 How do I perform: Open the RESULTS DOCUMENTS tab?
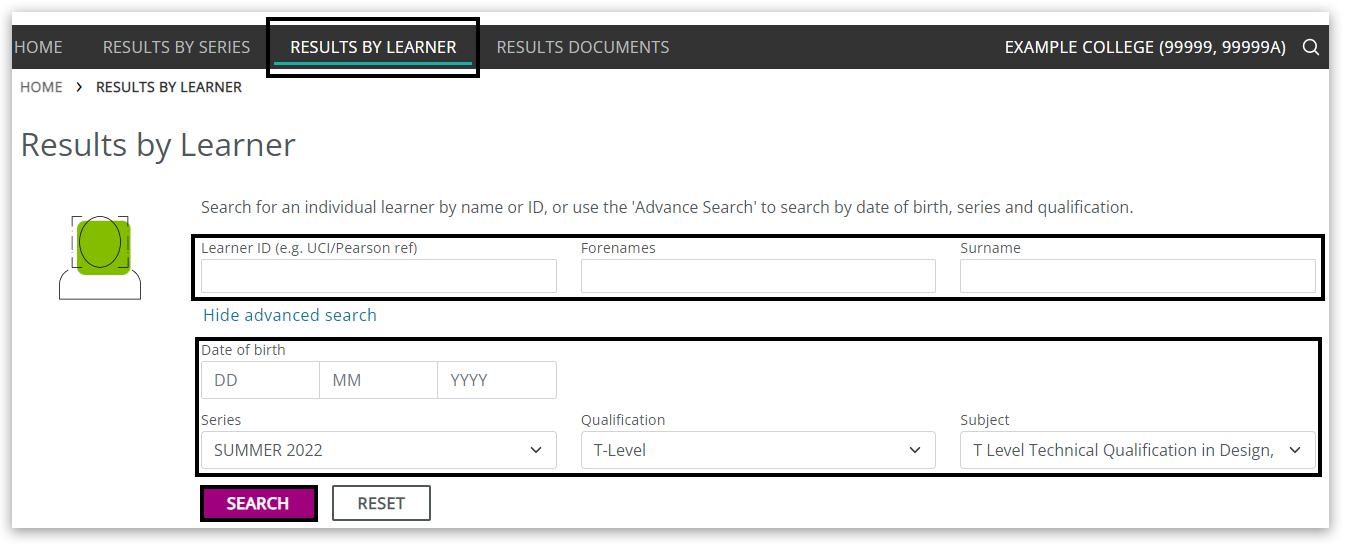click(x=583, y=47)
